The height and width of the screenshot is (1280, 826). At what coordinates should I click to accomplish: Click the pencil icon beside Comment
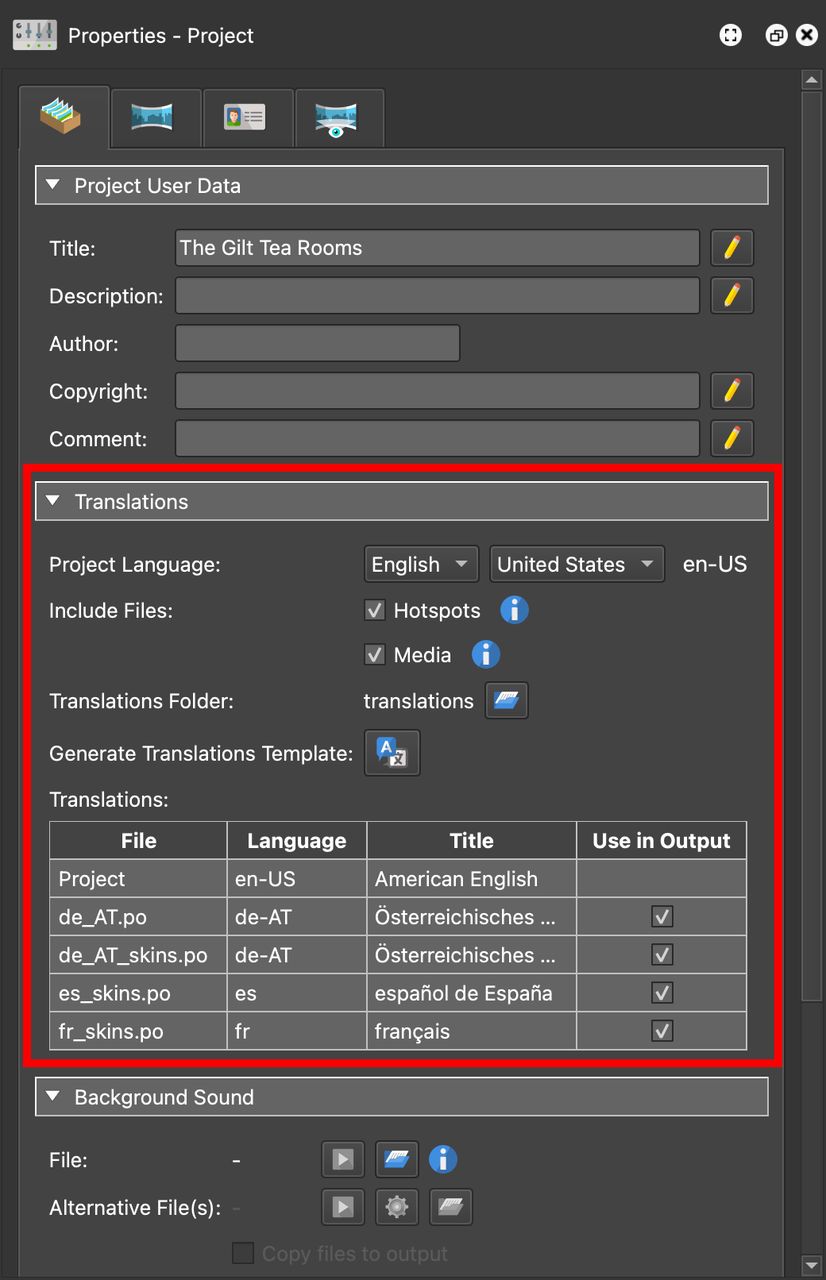click(x=731, y=438)
